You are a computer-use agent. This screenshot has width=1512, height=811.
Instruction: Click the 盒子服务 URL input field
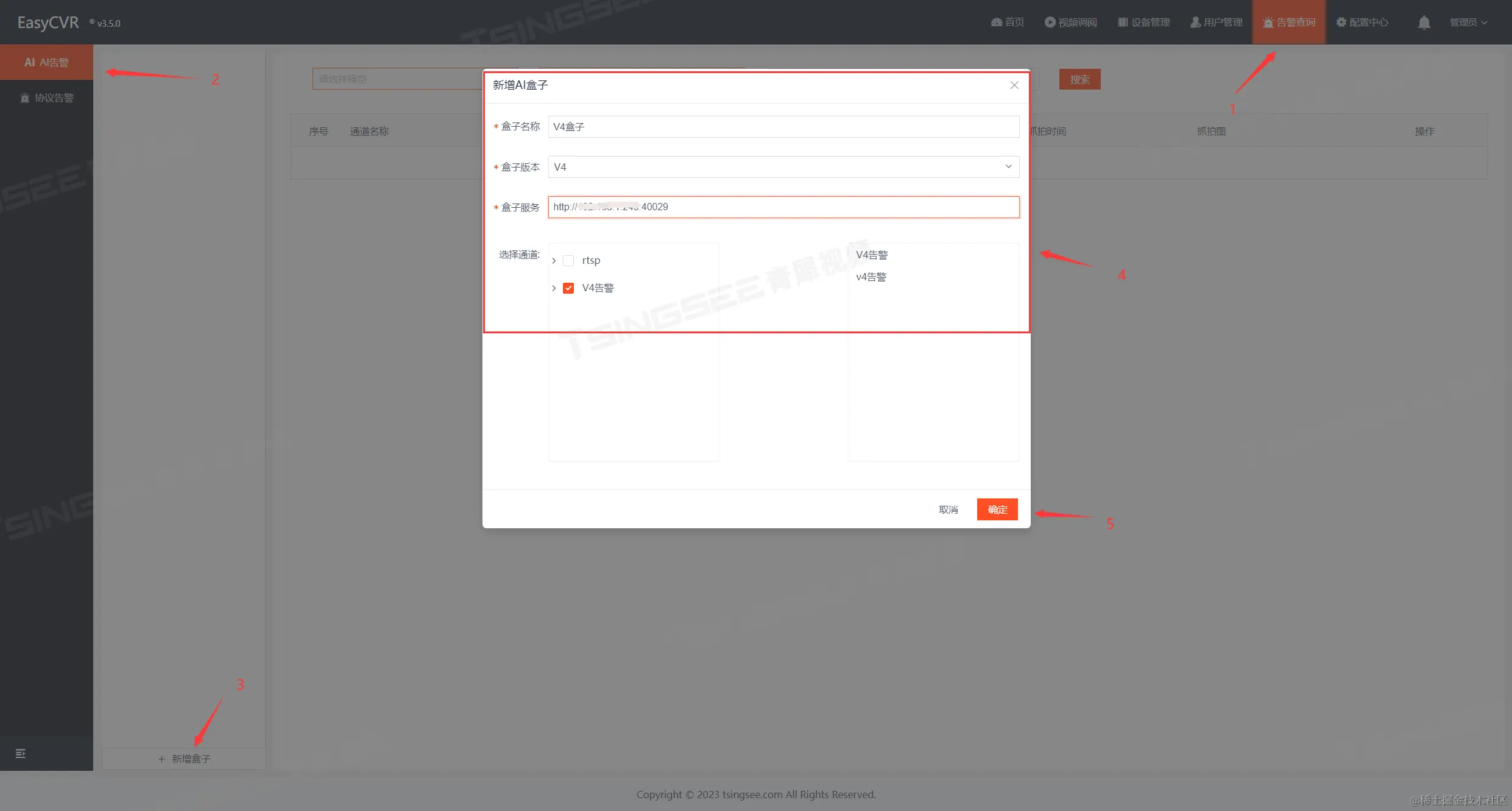783,207
